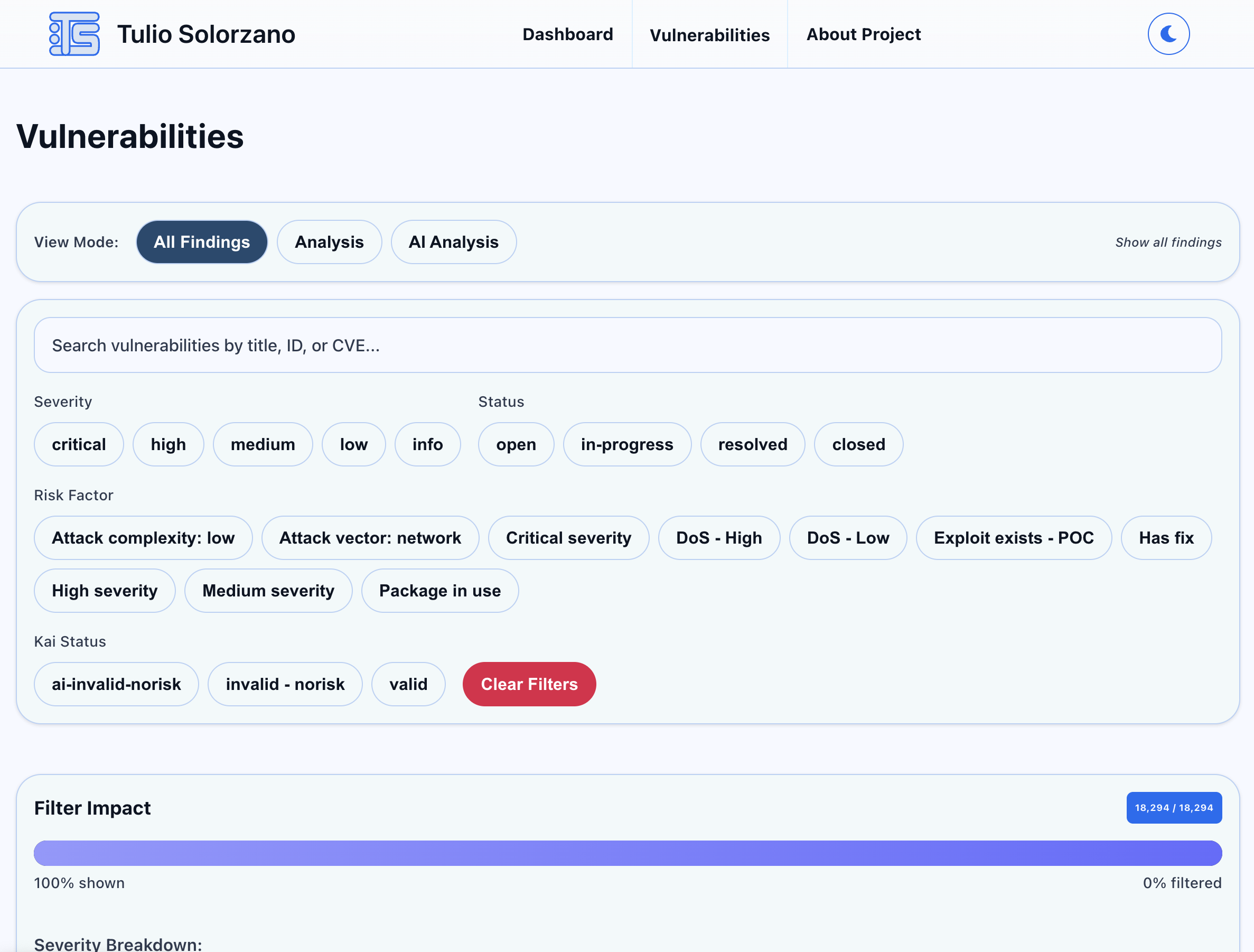The image size is (1254, 952).
Task: Enable the Package in use risk filter
Action: coord(440,591)
